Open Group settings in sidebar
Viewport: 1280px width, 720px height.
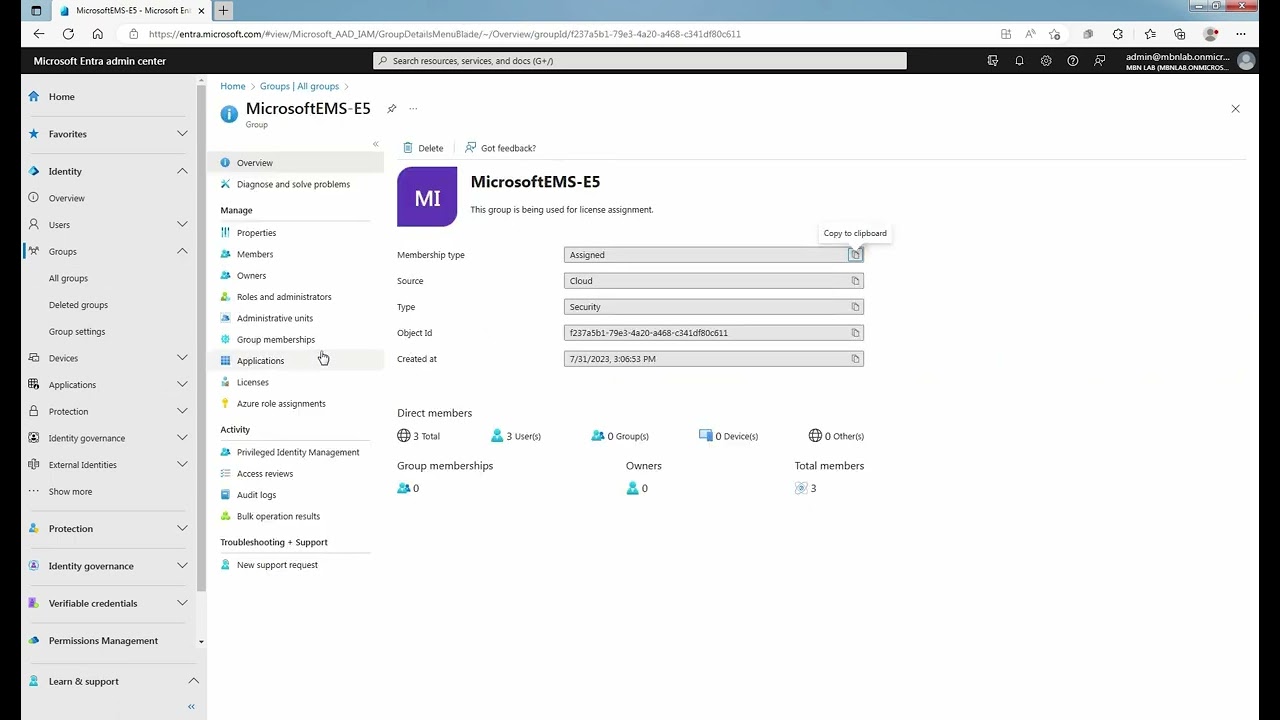pos(77,332)
